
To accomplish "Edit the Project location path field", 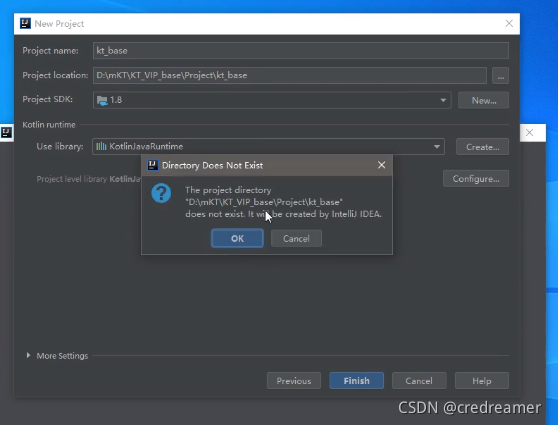I will [290, 75].
